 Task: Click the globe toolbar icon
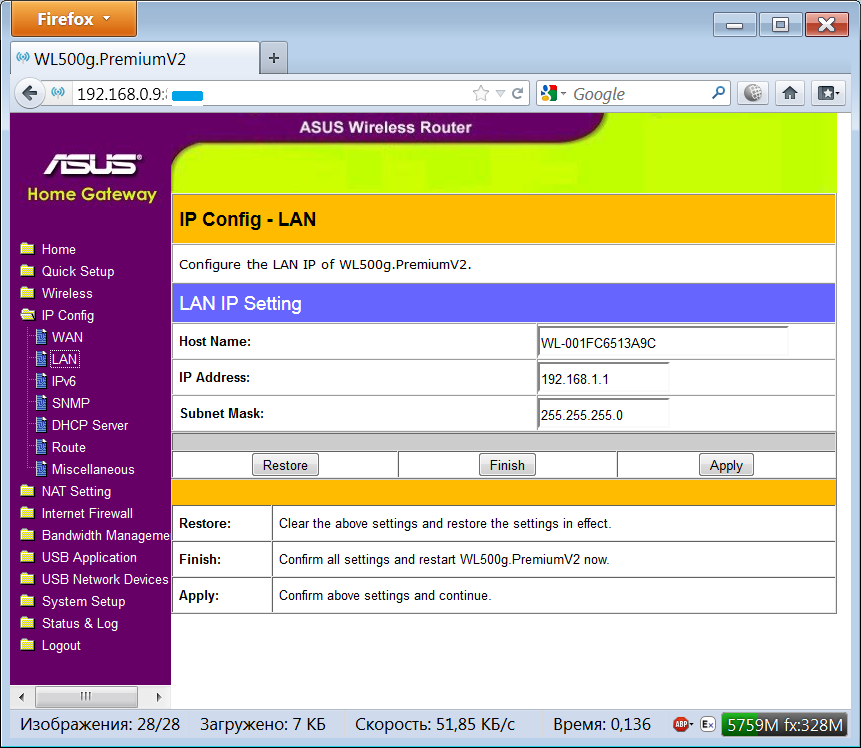click(x=753, y=93)
